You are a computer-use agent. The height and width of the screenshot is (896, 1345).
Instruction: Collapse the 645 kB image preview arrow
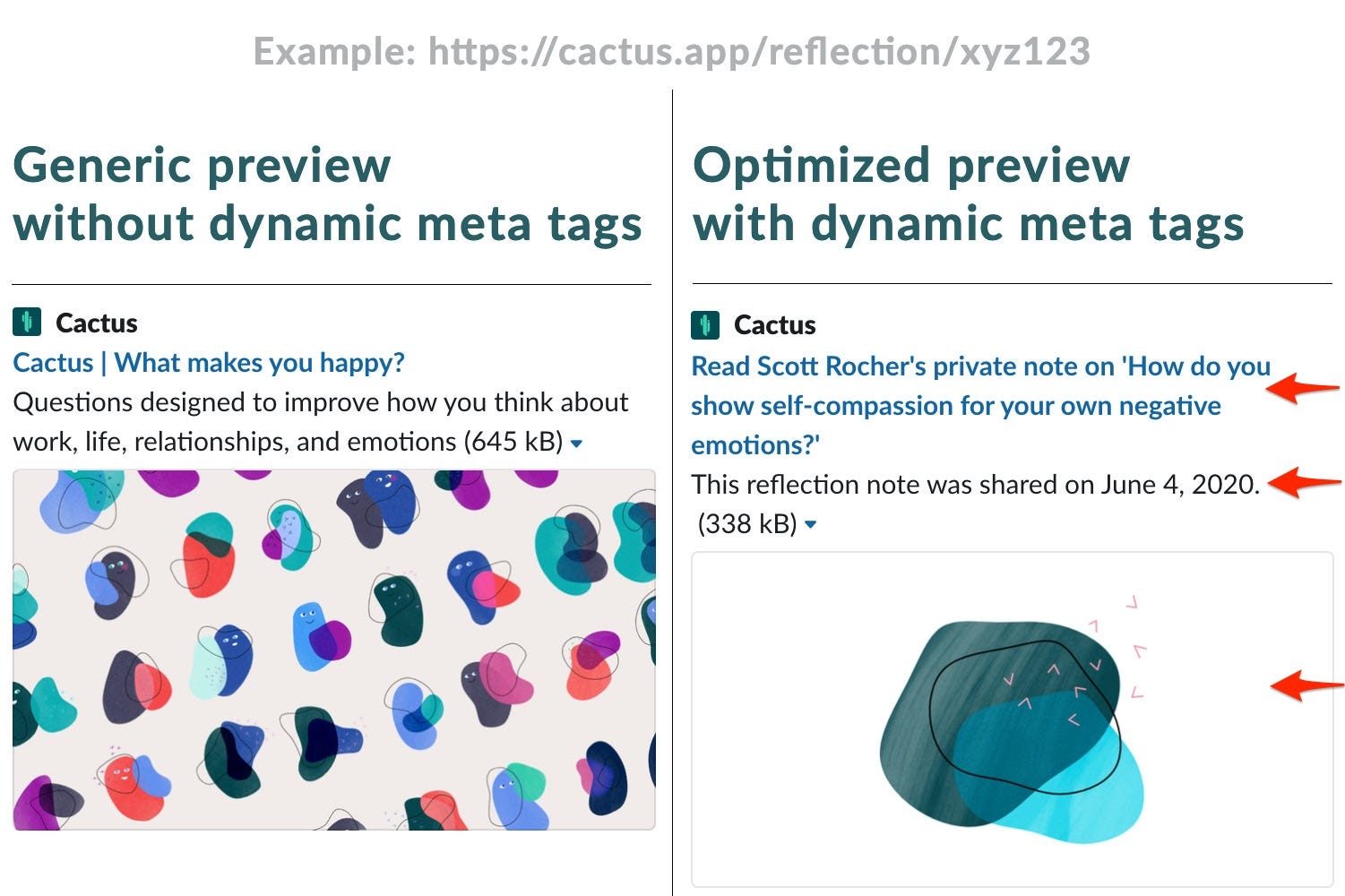tap(577, 444)
